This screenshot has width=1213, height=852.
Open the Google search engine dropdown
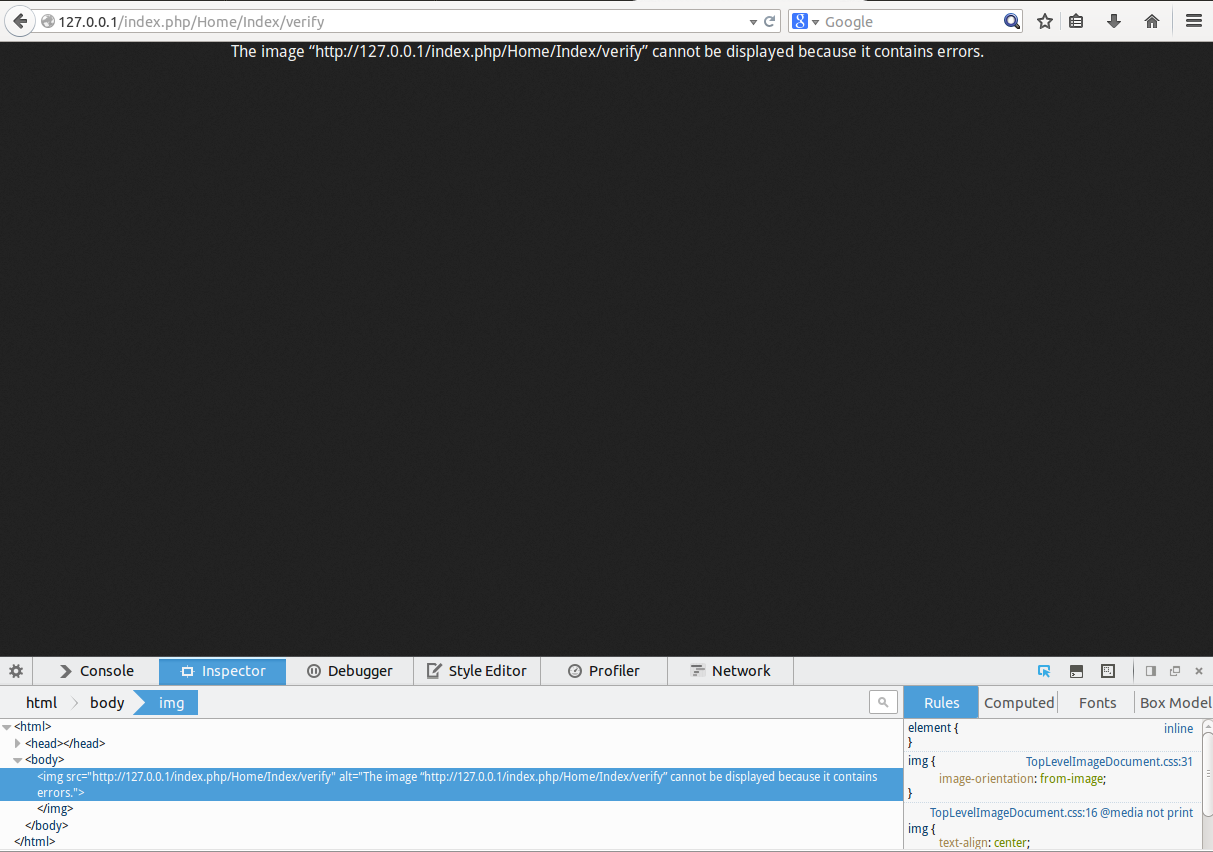pos(806,21)
